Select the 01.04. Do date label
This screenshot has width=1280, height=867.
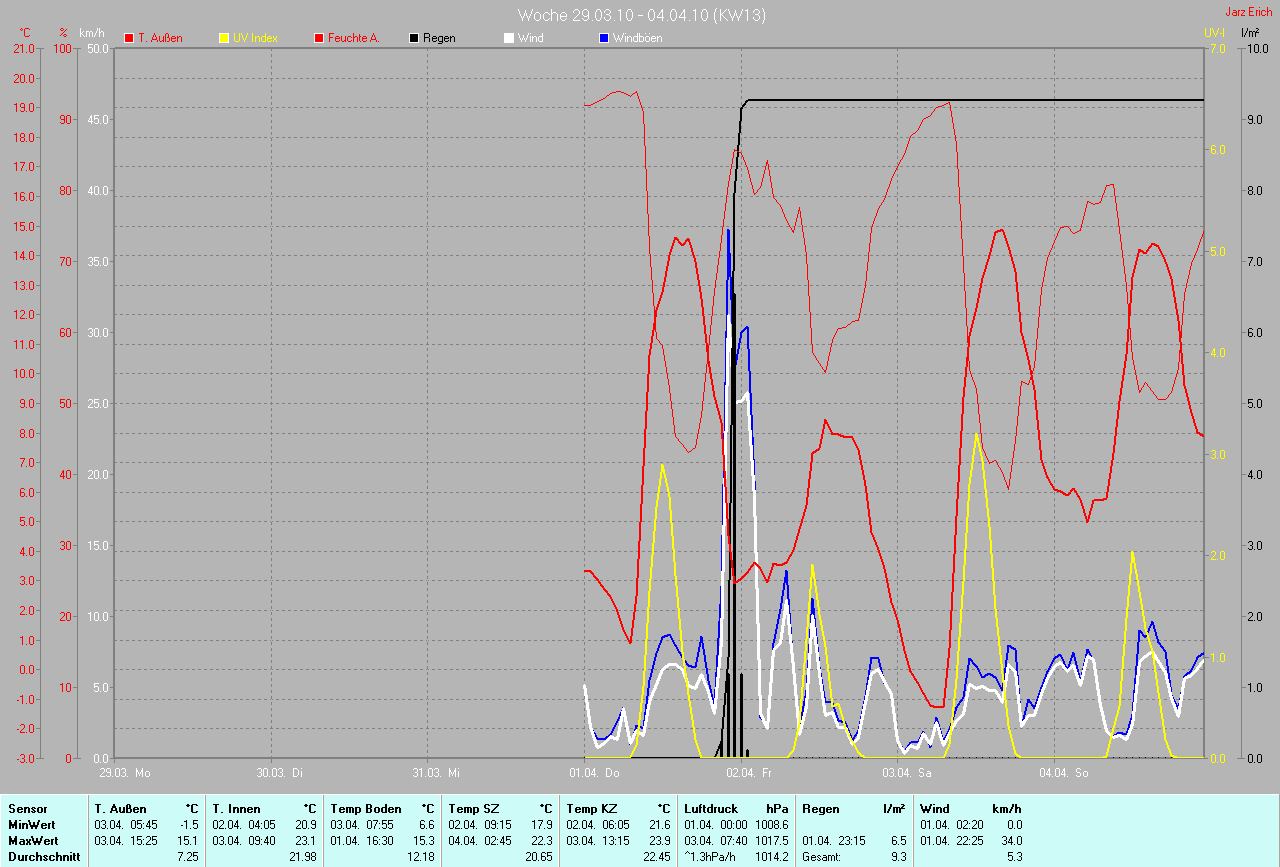click(595, 772)
